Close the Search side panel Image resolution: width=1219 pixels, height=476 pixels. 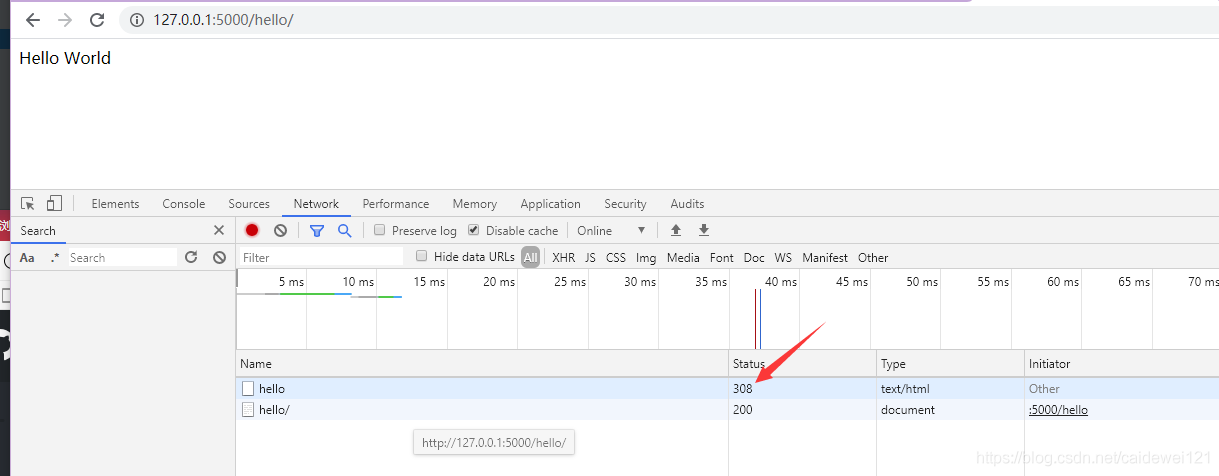click(219, 230)
